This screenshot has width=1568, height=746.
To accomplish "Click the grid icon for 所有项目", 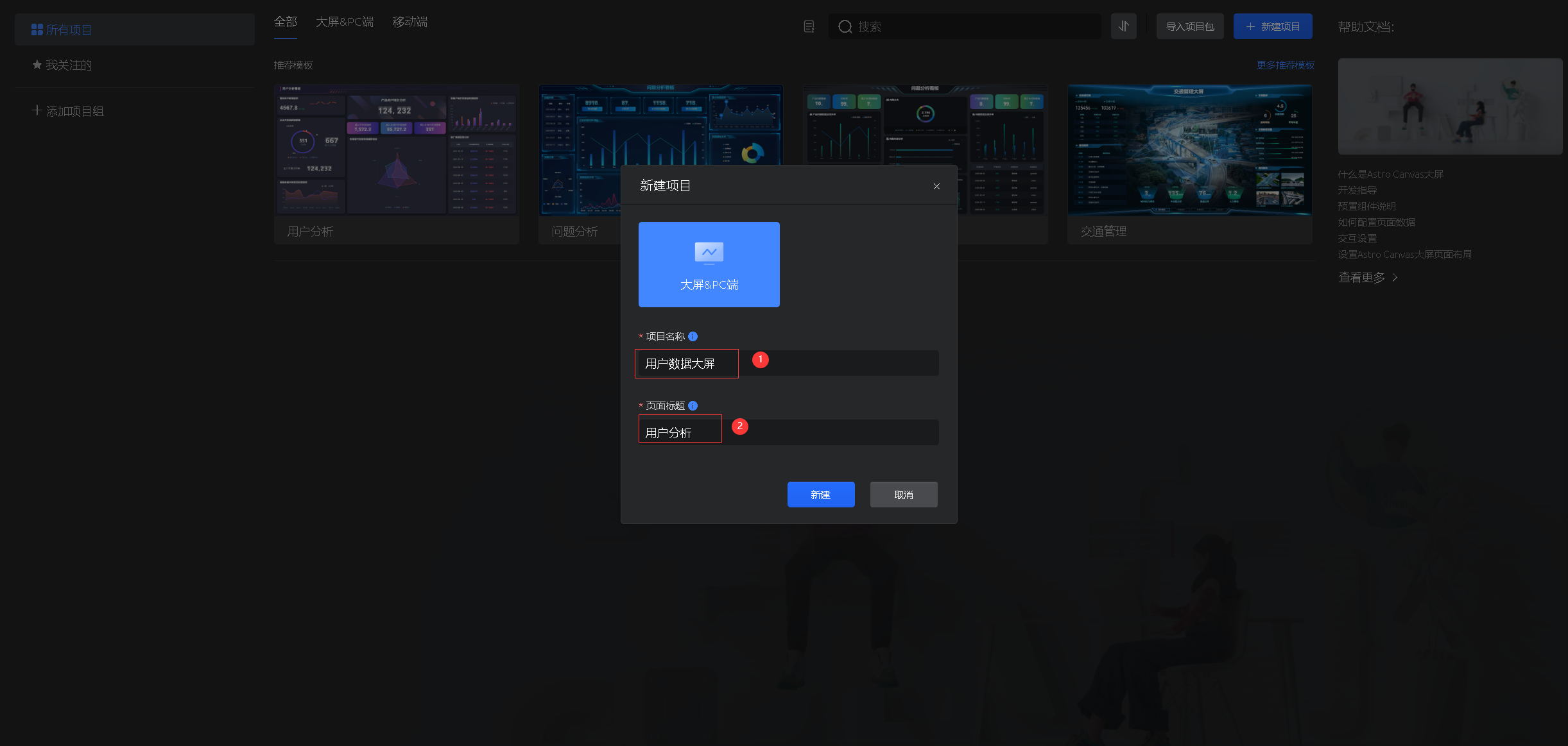I will (x=37, y=30).
